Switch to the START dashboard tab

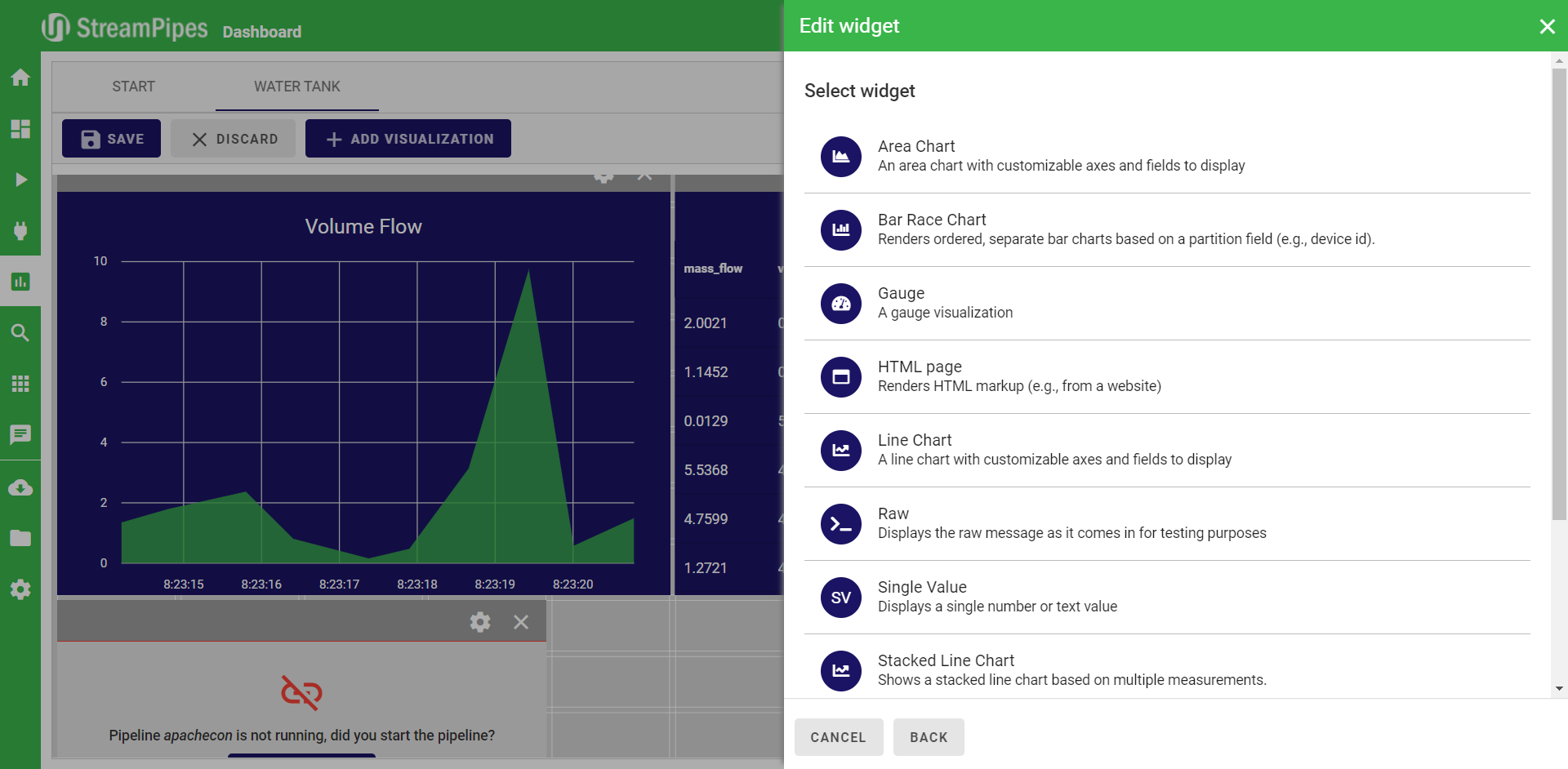[133, 87]
